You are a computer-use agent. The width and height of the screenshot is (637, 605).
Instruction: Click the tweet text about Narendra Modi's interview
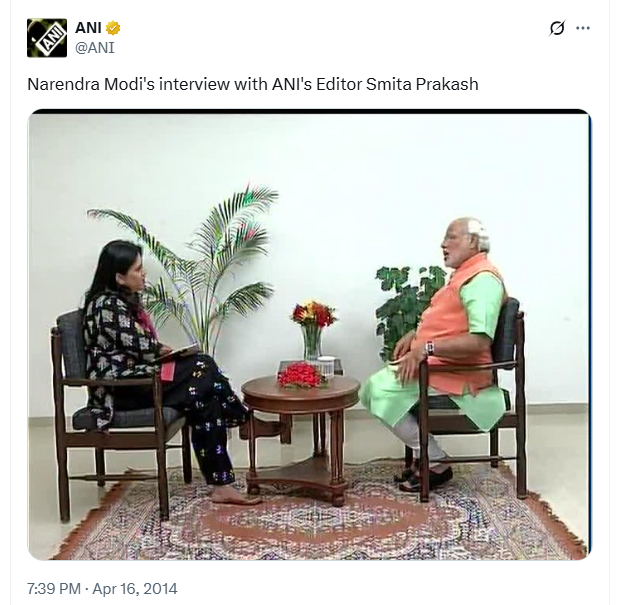tap(253, 84)
